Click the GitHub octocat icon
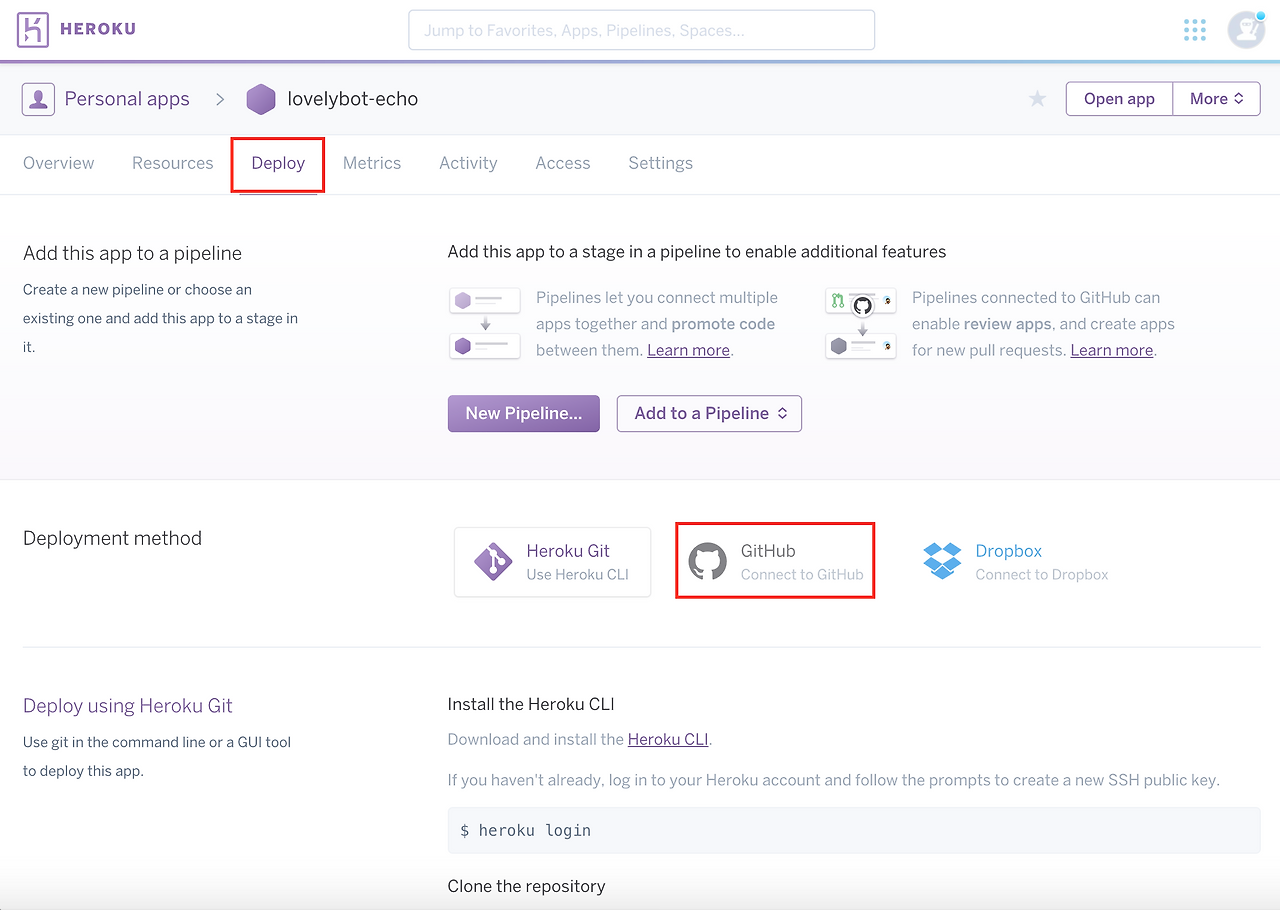 pos(708,562)
